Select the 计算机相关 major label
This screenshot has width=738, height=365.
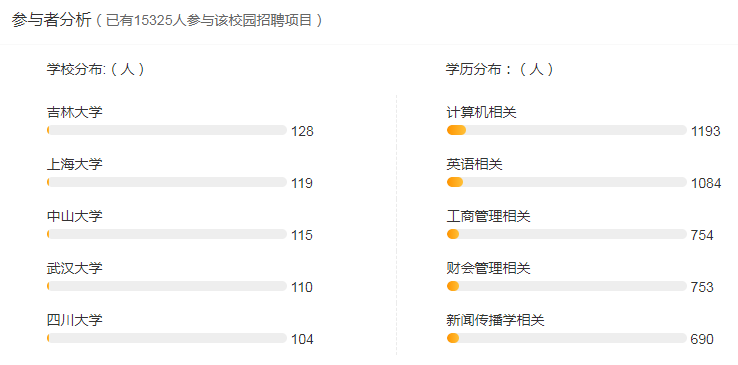coord(481,112)
